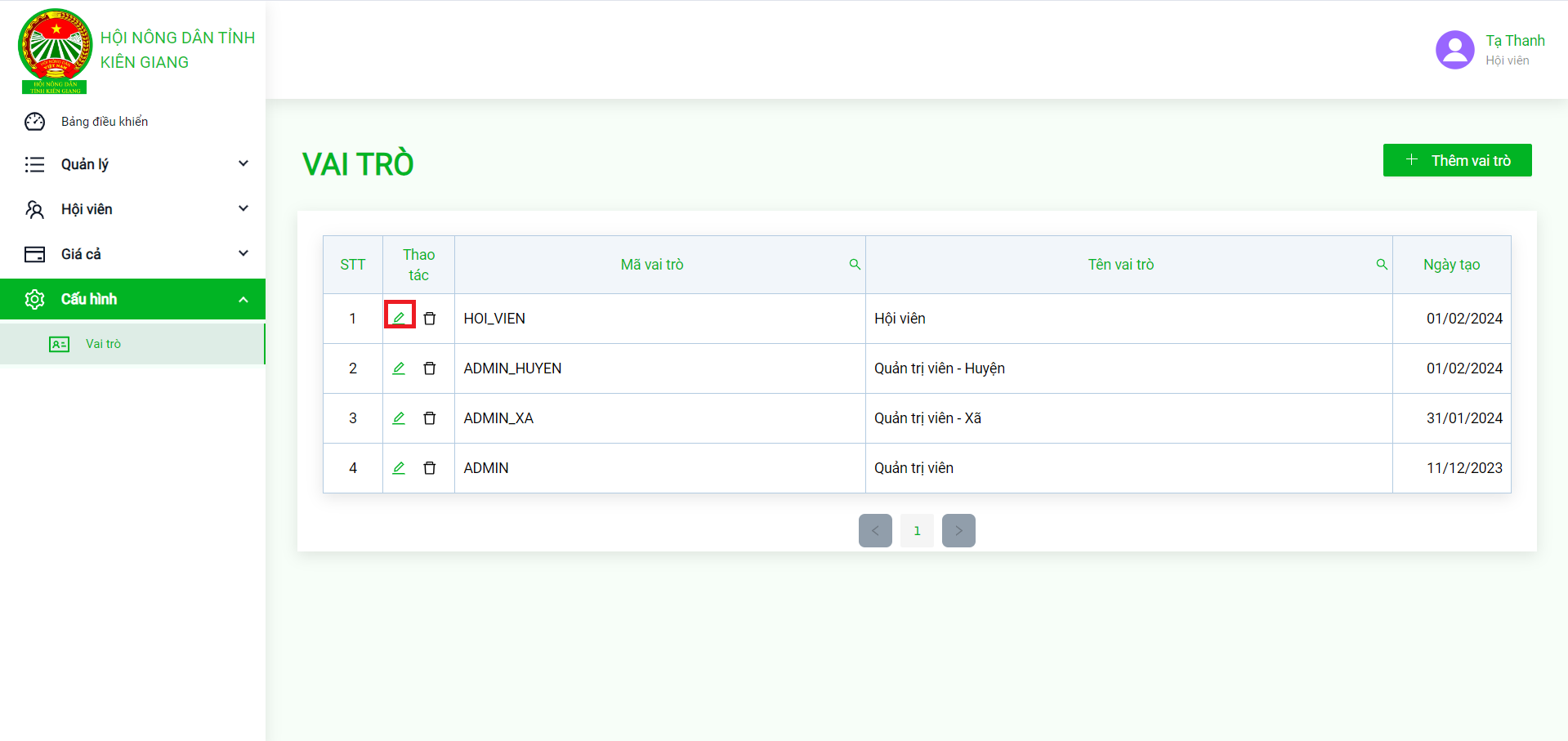1568x741 pixels.
Task: Open Bảng điều khiển menu item
Action: [x=132, y=122]
